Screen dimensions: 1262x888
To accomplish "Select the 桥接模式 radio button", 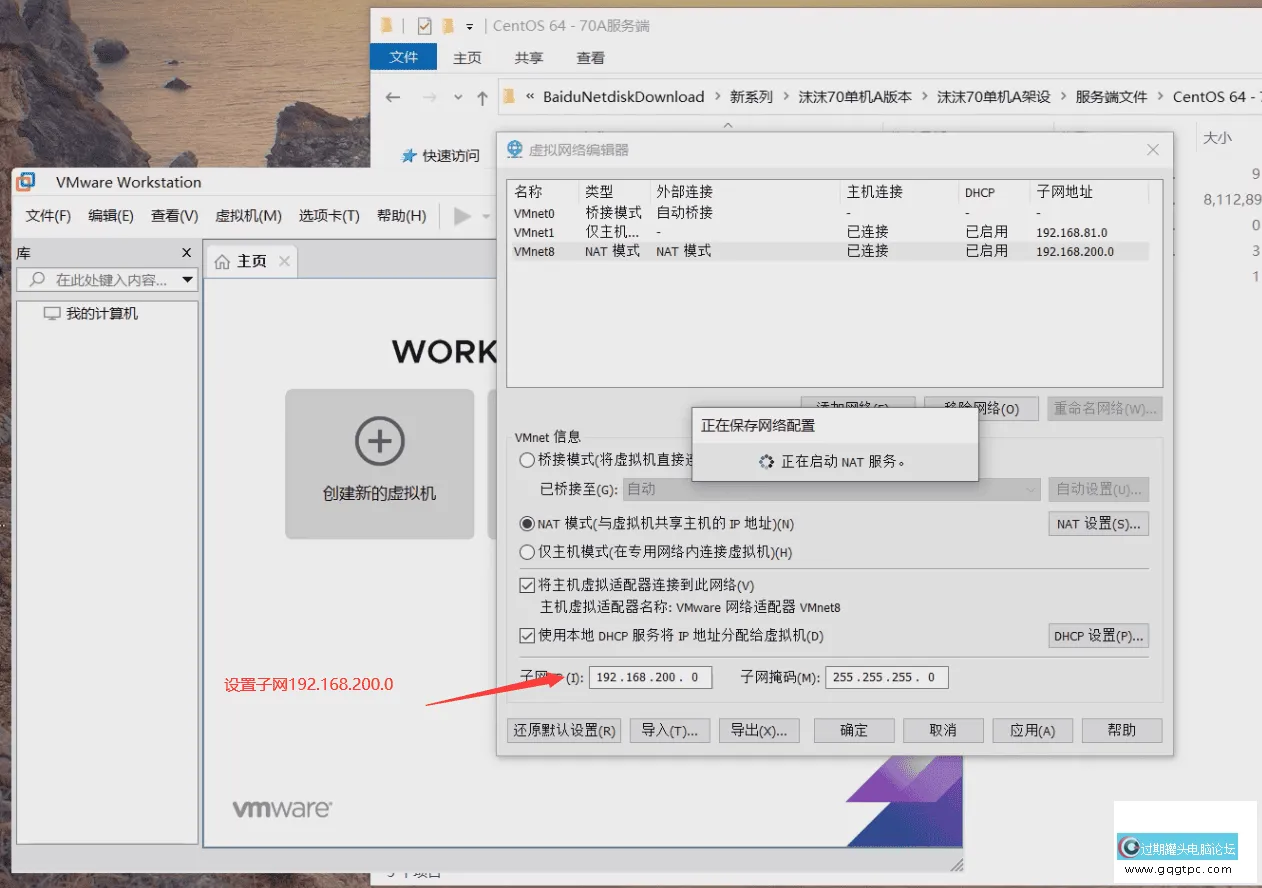I will tap(527, 461).
